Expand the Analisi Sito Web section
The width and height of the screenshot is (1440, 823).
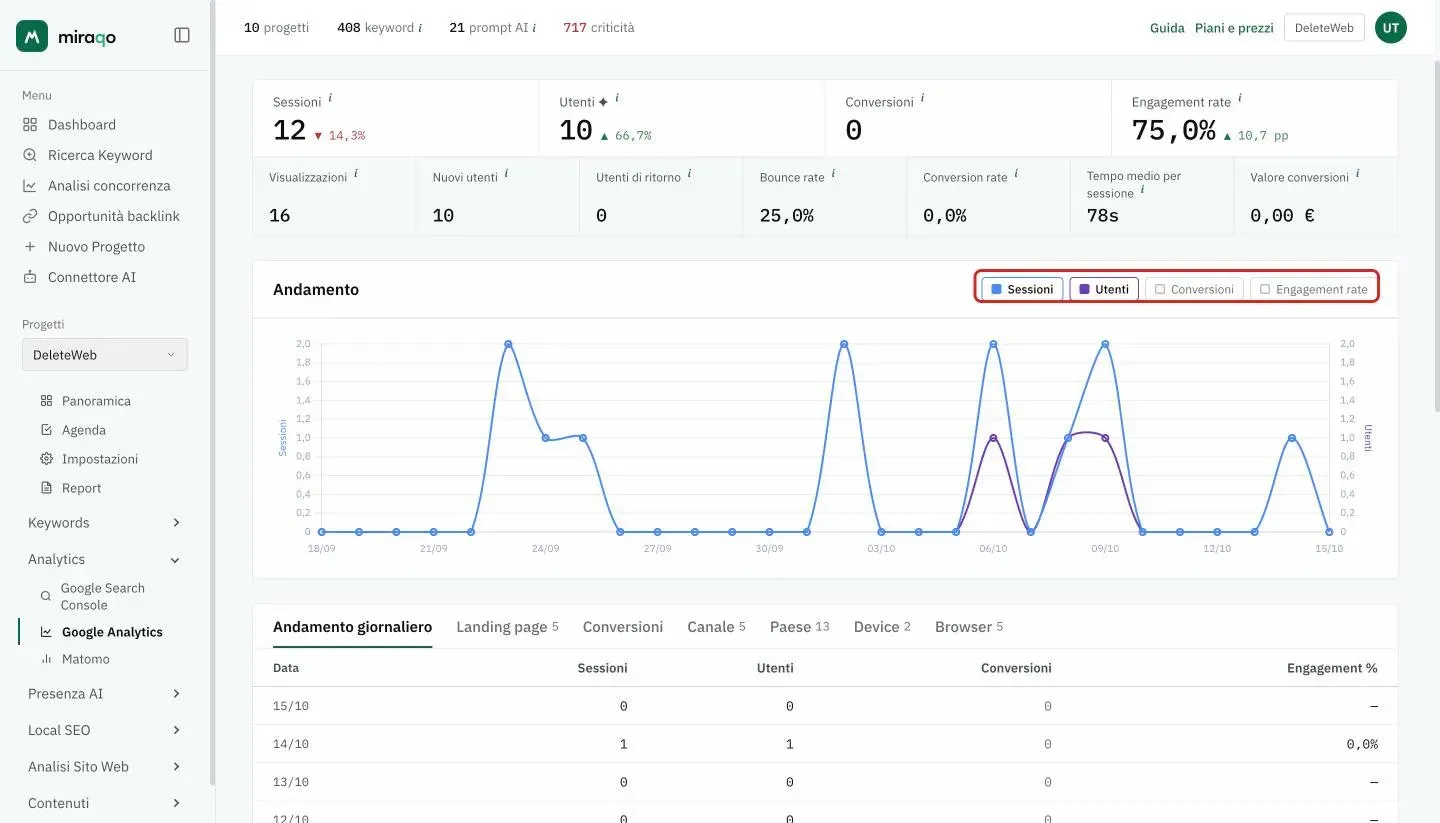click(105, 767)
